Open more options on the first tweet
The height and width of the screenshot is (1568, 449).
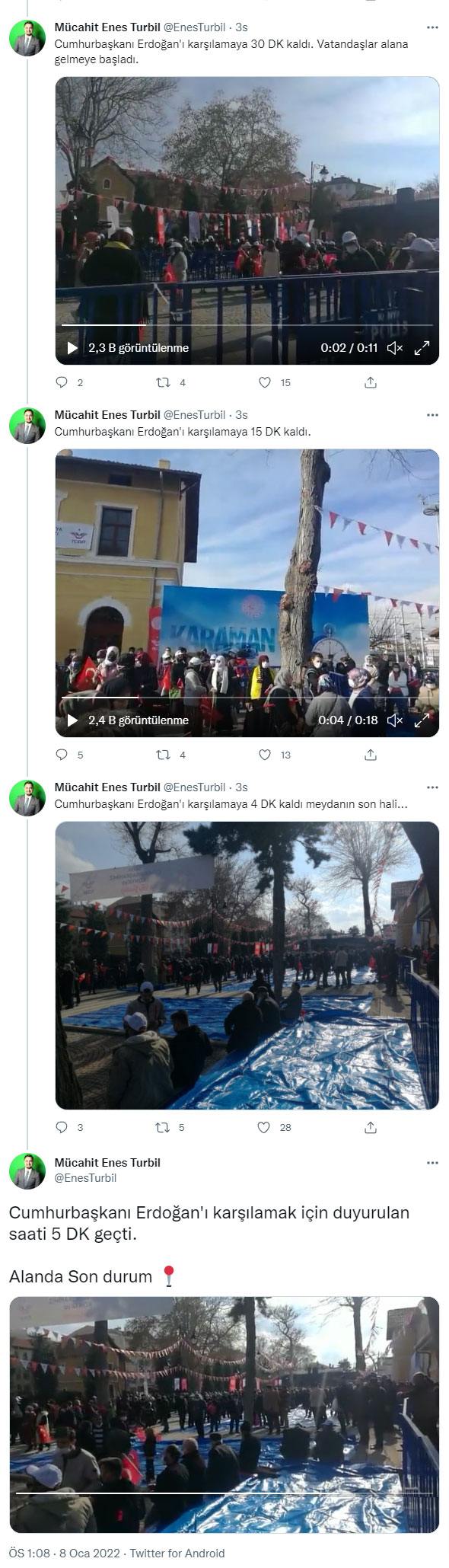coord(432,28)
